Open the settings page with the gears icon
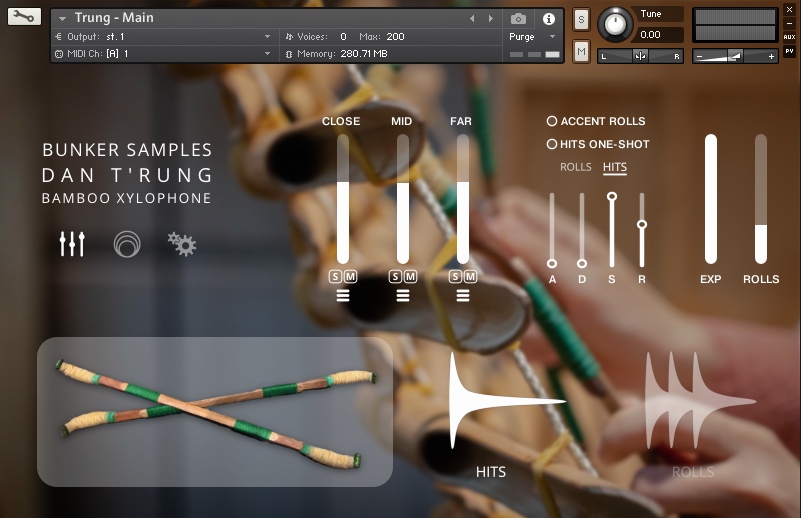The image size is (801, 518). pyautogui.click(x=182, y=244)
